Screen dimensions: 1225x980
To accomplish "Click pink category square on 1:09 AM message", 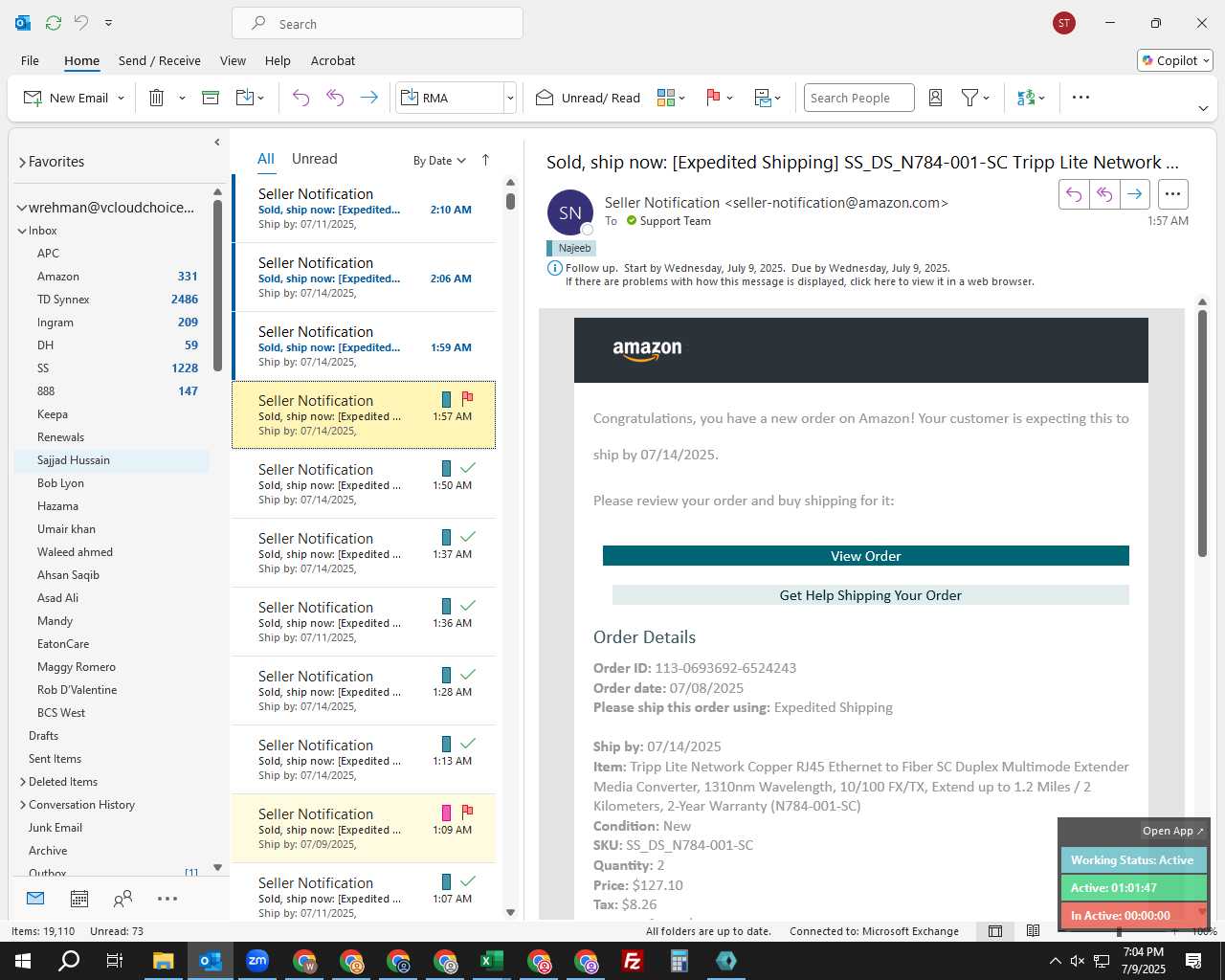I will tap(446, 813).
